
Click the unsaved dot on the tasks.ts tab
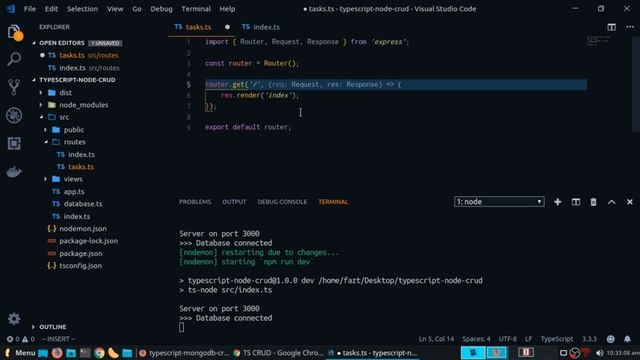click(x=227, y=27)
